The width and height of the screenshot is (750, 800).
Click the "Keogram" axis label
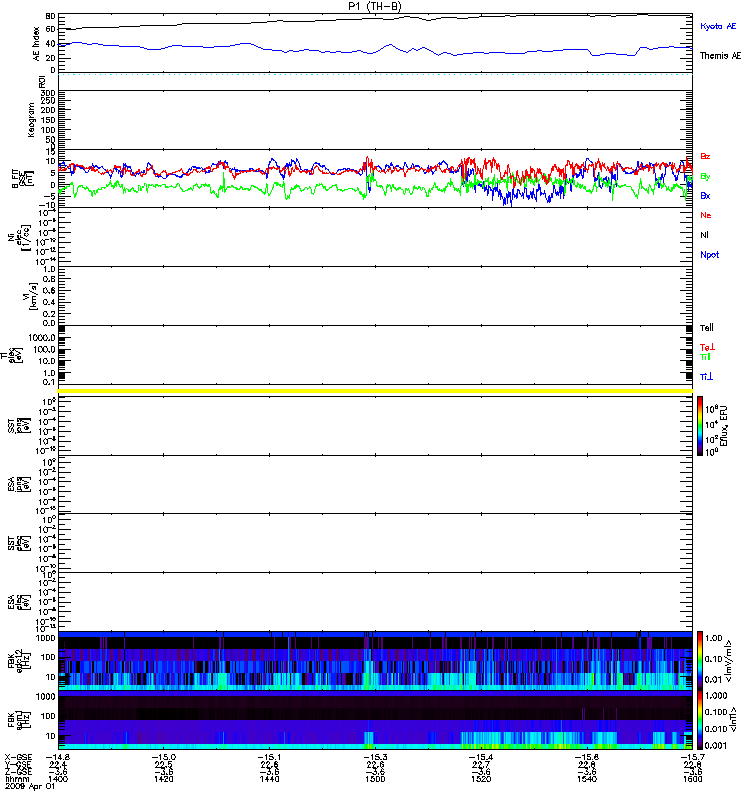31,119
